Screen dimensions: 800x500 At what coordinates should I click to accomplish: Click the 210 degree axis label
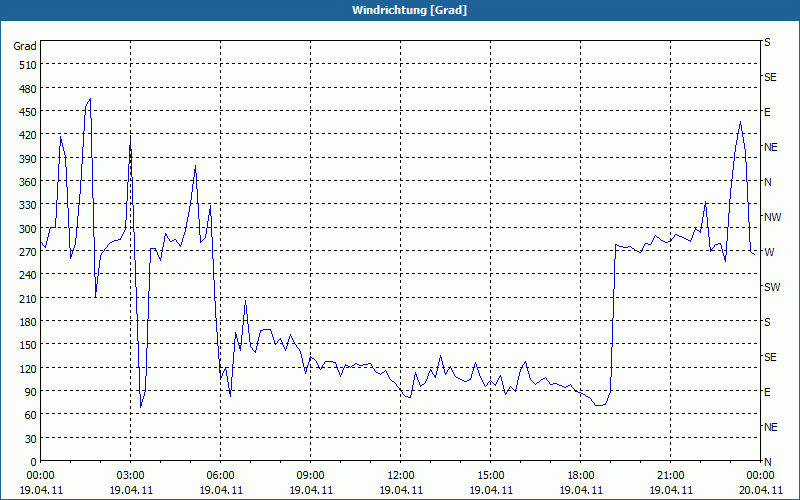pyautogui.click(x=28, y=299)
